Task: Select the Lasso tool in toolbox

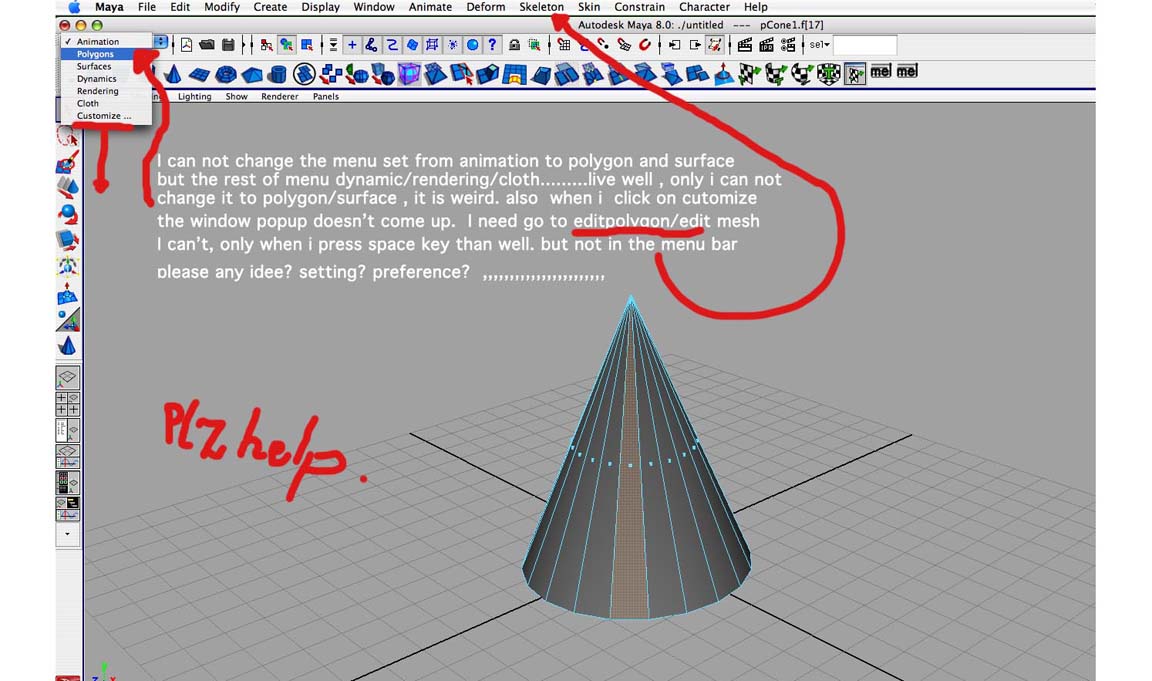Action: (x=68, y=137)
